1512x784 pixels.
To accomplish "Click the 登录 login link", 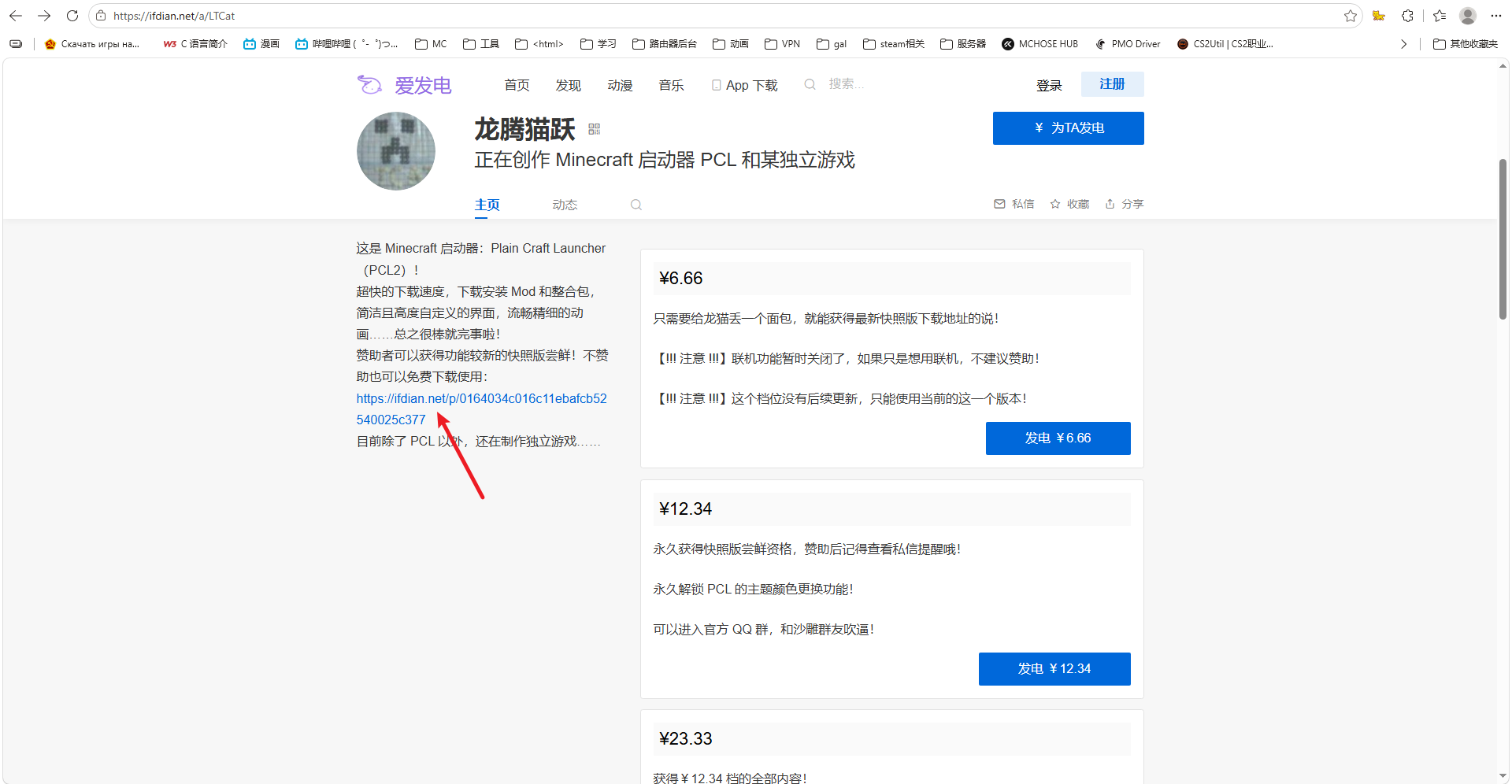I will click(1049, 85).
